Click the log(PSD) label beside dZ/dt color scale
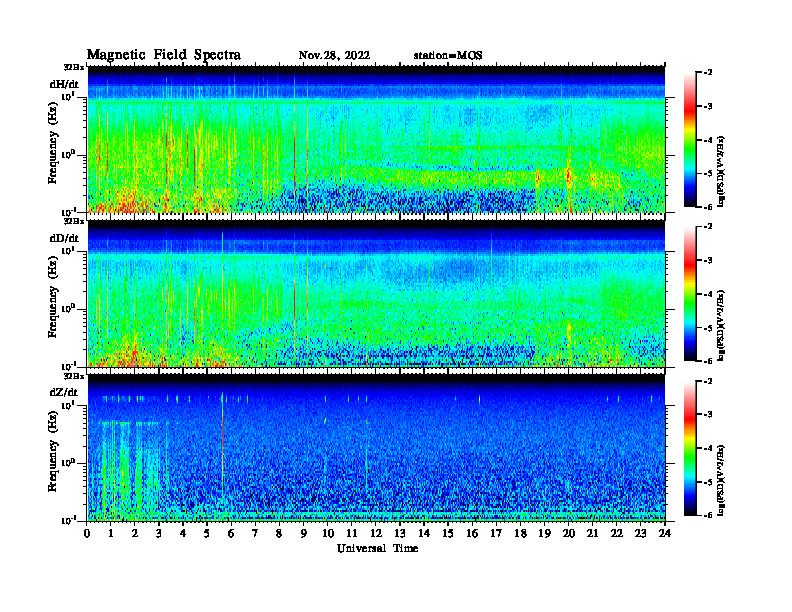This screenshot has height=612, width=792. point(721,480)
